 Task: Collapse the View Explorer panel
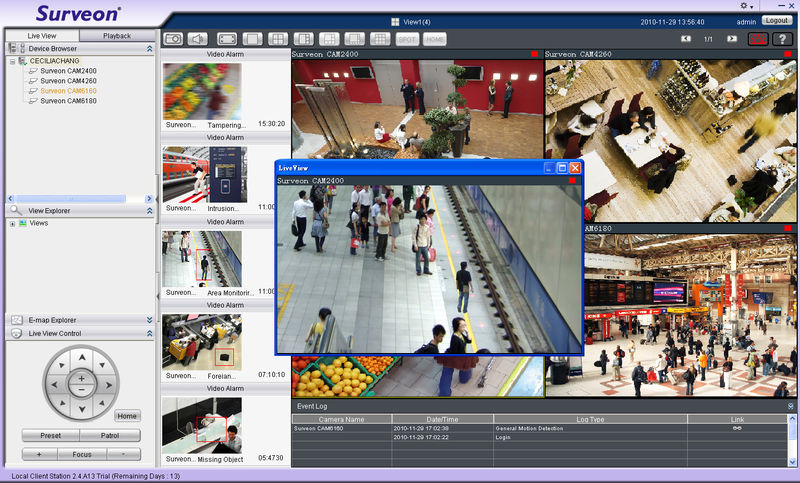point(149,211)
